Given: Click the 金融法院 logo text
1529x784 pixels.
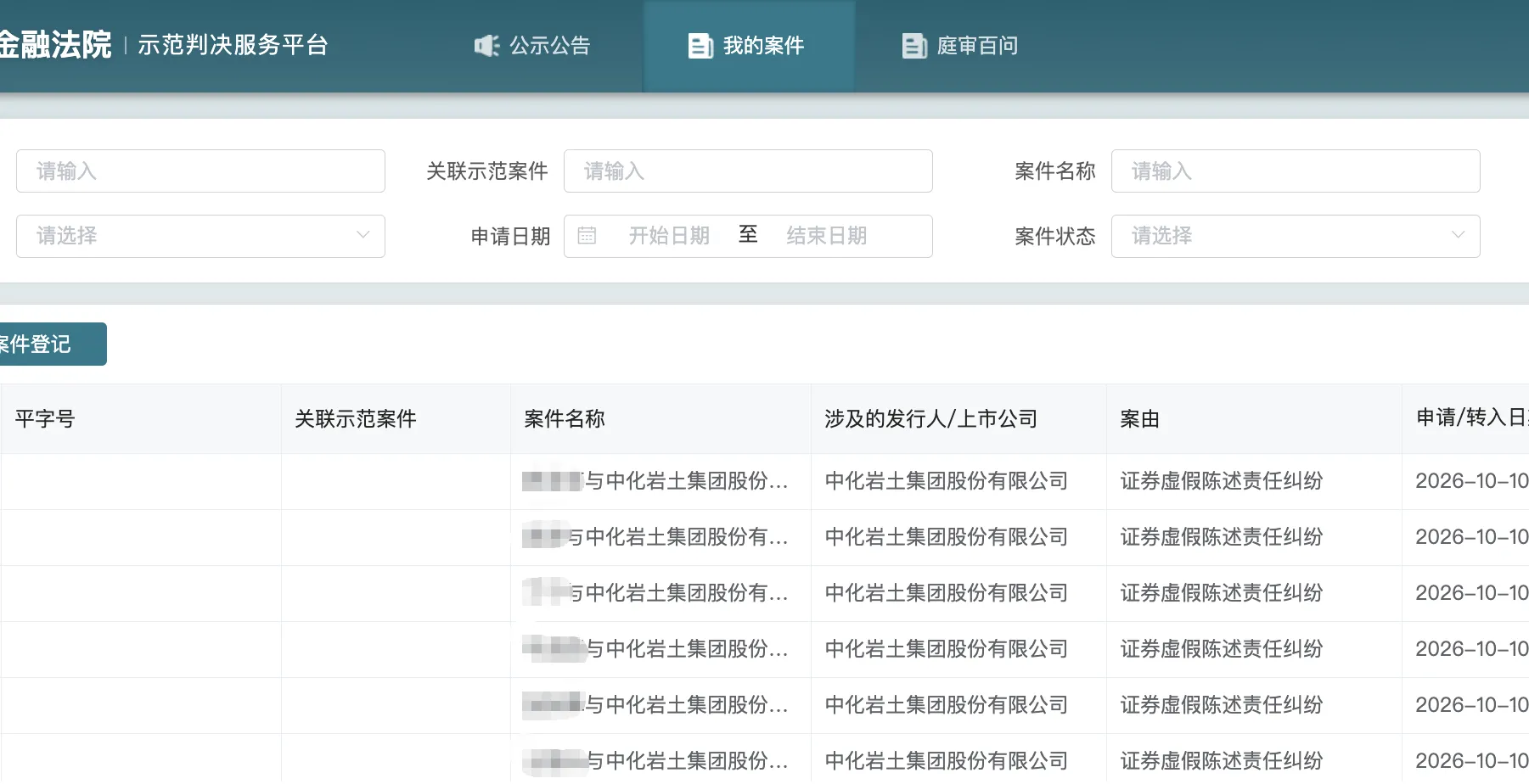Looking at the screenshot, I should tap(56, 45).
